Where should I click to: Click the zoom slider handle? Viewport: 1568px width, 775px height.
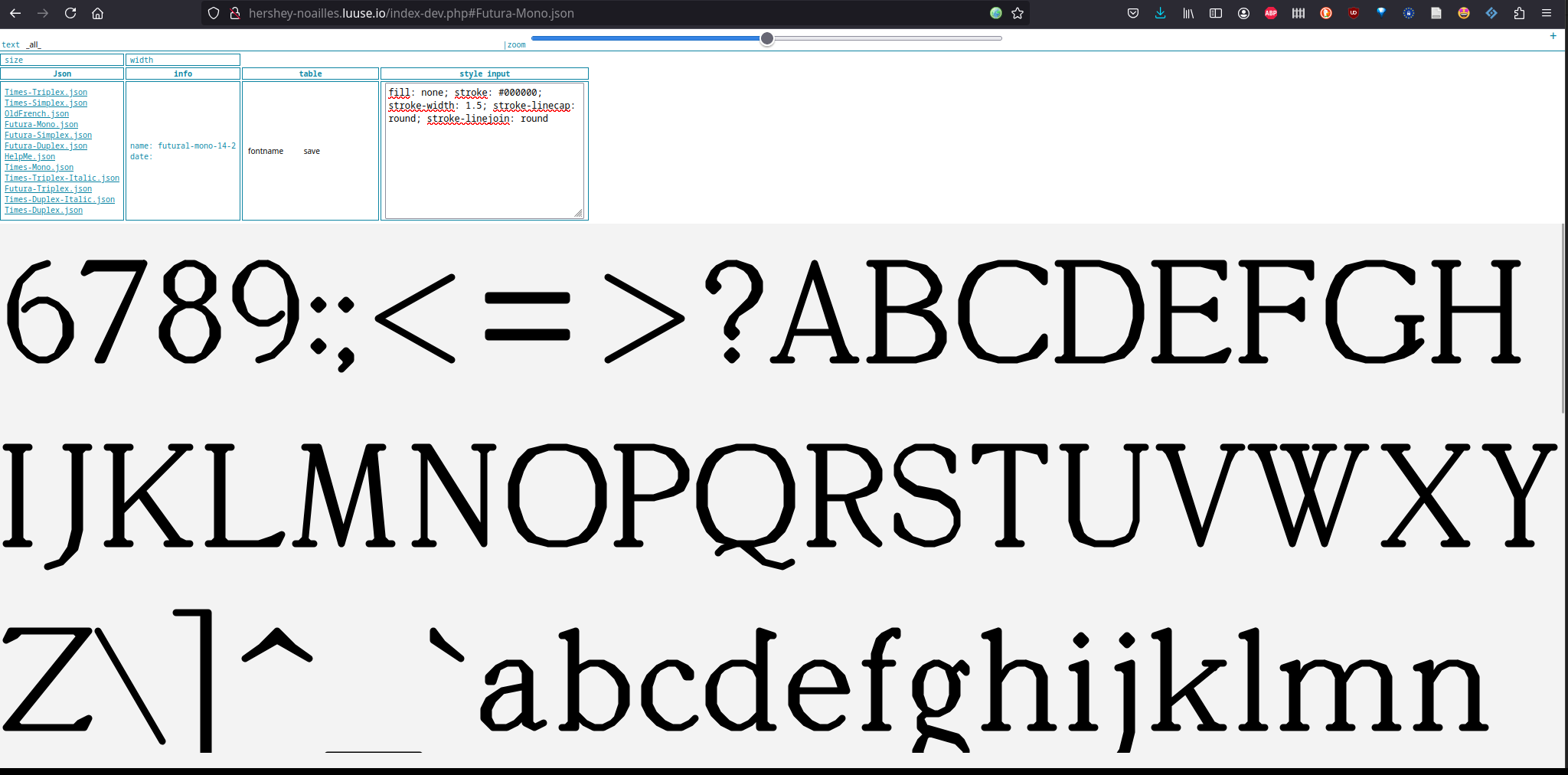(x=766, y=38)
